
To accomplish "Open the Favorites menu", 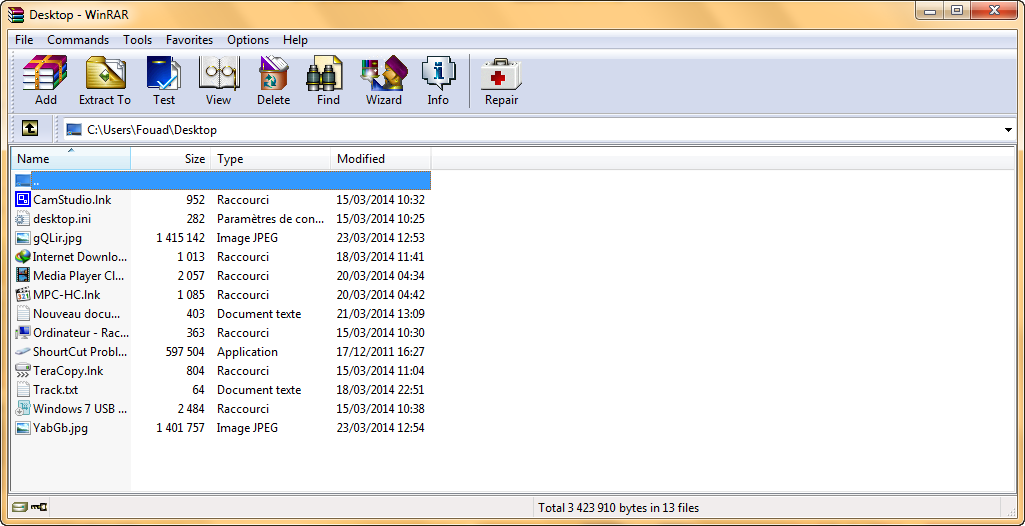I will click(x=190, y=40).
